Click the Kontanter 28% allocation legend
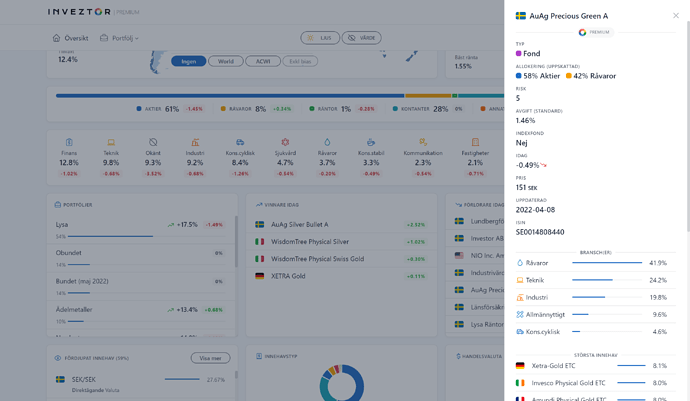 428,109
